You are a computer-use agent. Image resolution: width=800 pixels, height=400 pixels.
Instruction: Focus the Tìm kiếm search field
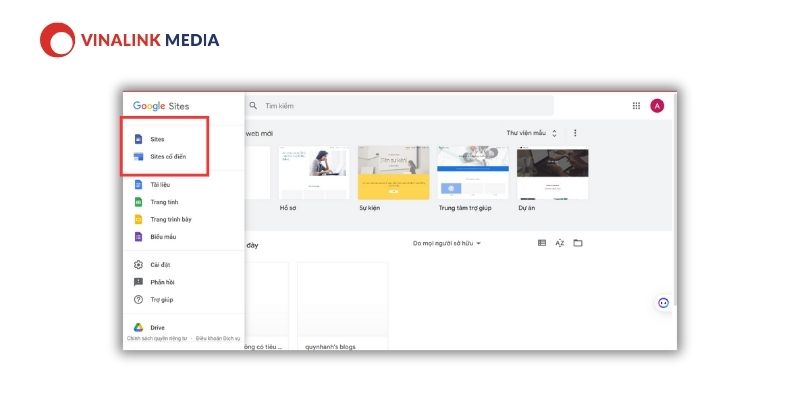click(399, 106)
